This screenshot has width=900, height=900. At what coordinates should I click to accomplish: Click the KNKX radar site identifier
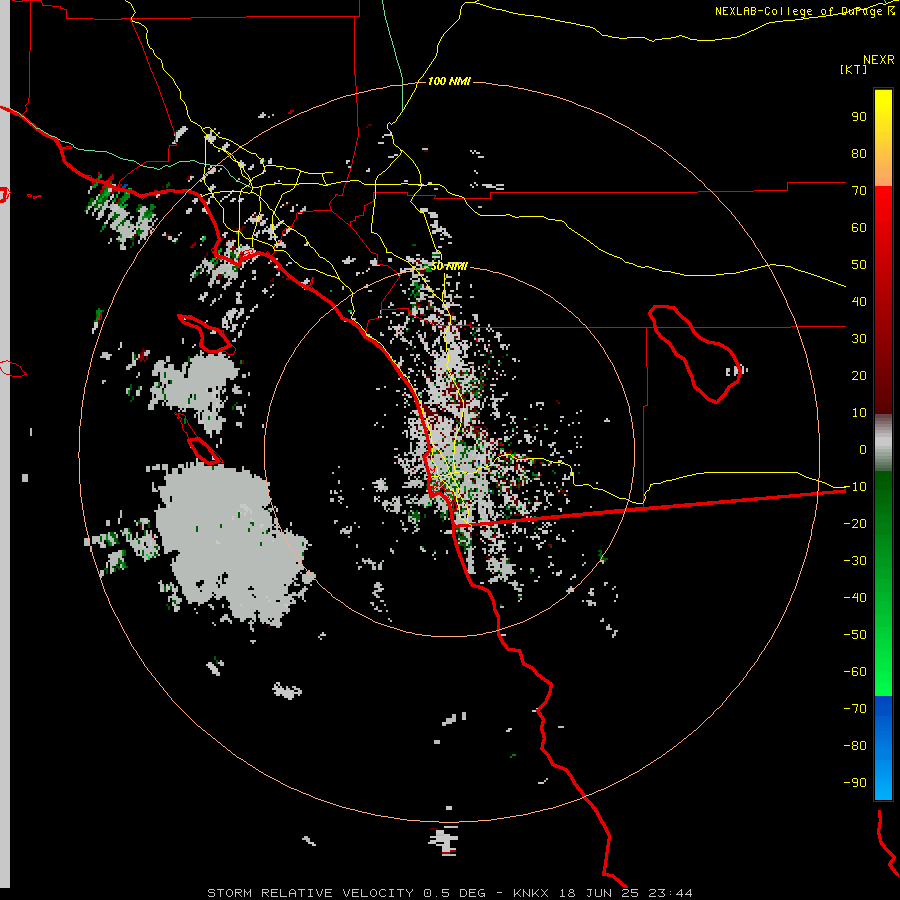pos(531,893)
